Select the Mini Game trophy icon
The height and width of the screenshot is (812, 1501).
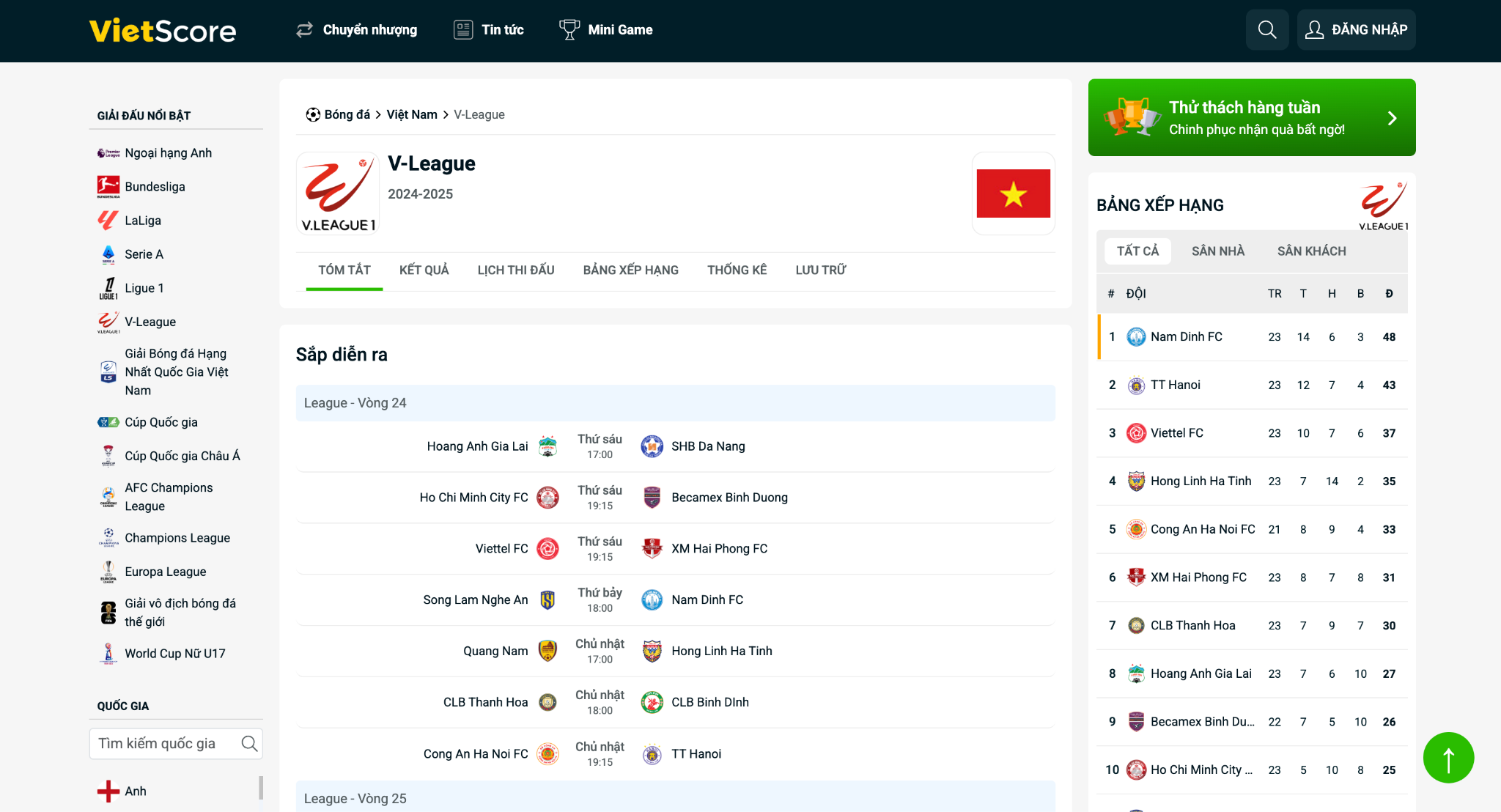[569, 29]
